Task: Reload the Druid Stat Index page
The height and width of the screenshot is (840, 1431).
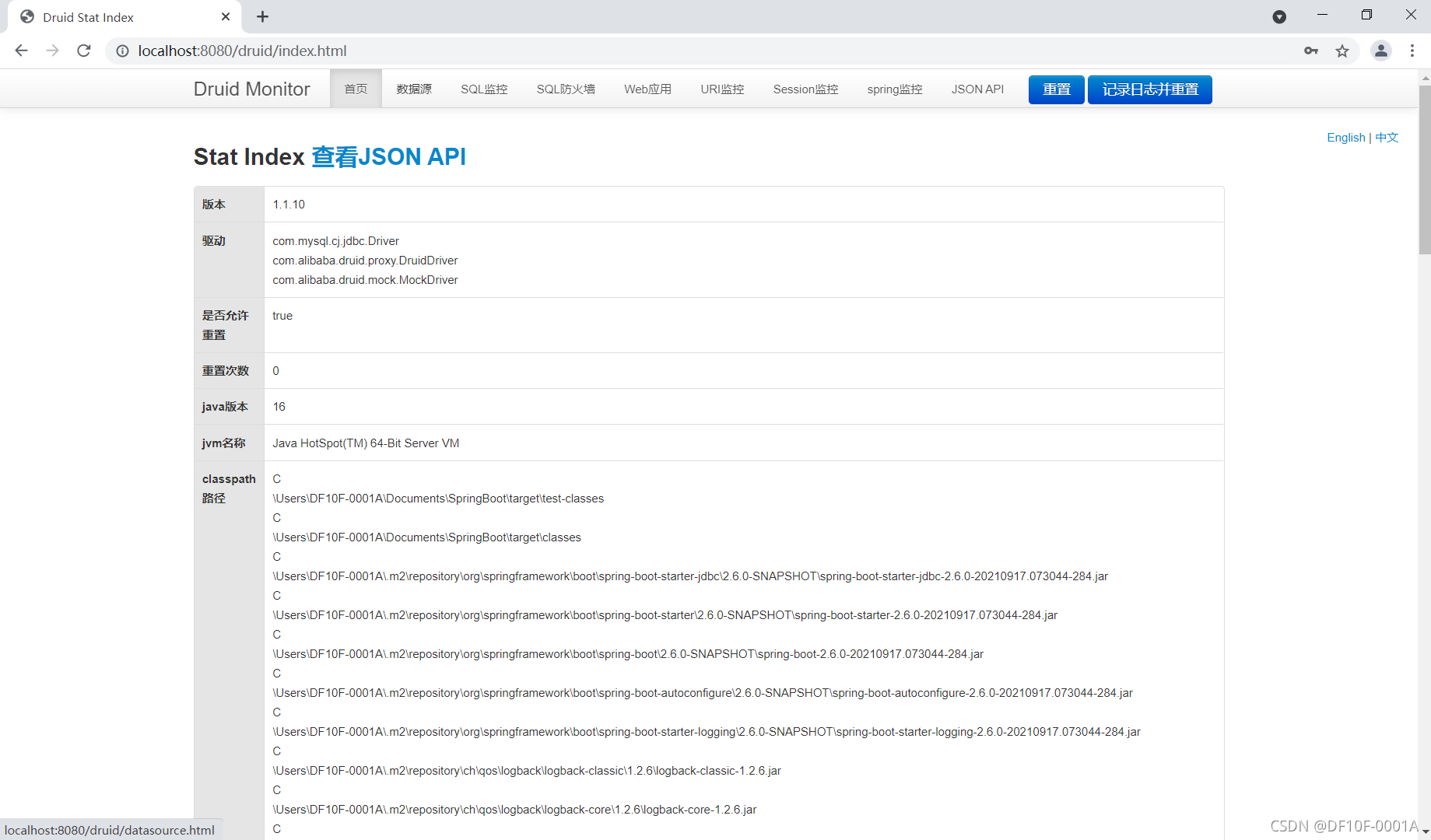Action: (x=83, y=51)
